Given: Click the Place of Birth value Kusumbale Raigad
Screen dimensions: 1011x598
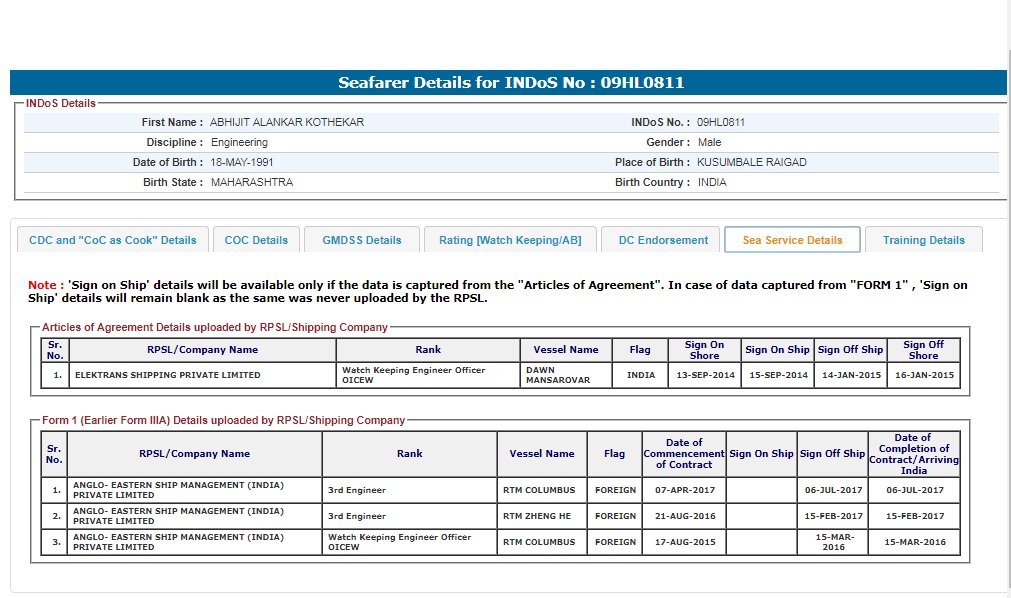Looking at the screenshot, I should tap(751, 162).
